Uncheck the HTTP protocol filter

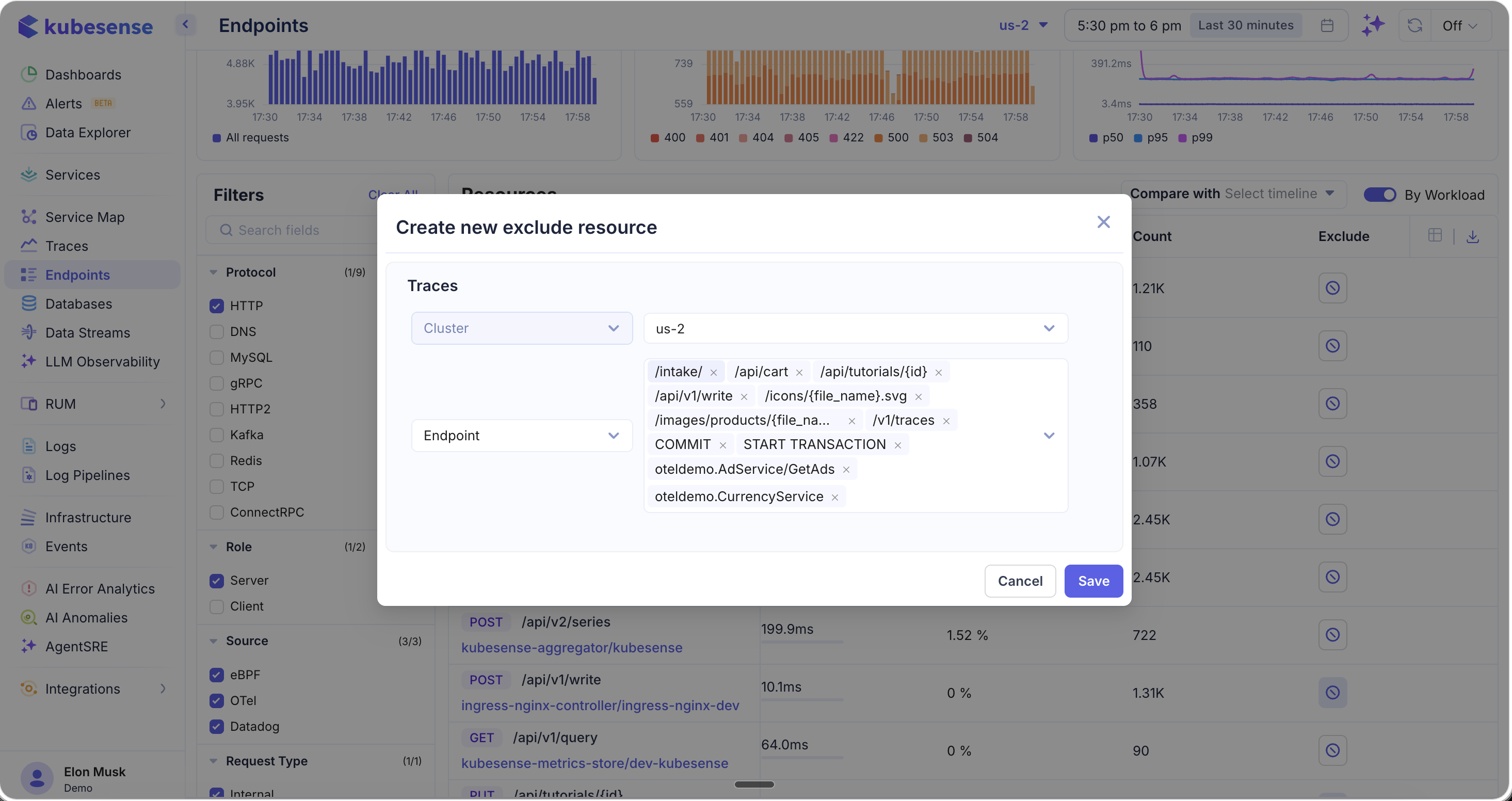click(x=217, y=306)
